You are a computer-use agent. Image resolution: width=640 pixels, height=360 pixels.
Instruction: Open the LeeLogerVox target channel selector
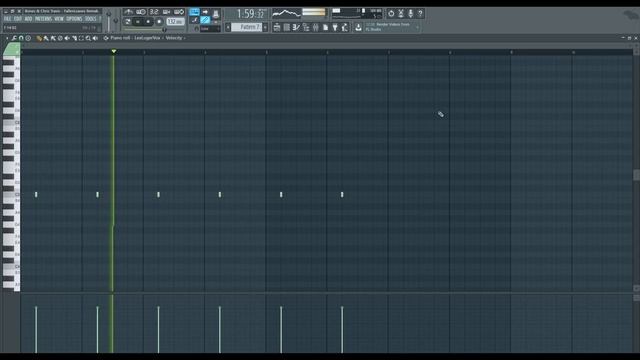(x=147, y=38)
